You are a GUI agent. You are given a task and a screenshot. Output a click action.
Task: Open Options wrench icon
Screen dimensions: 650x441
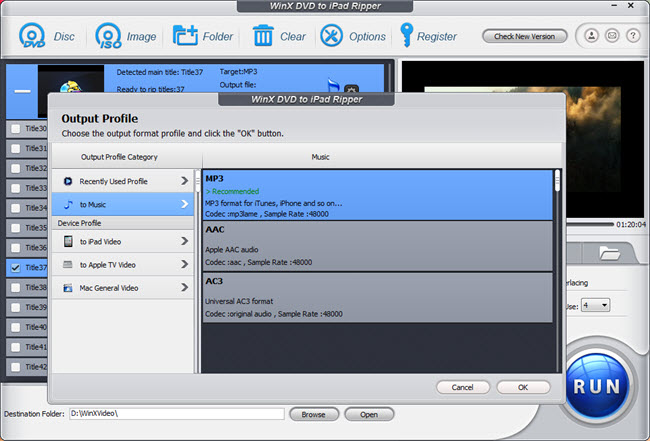[x=331, y=36]
